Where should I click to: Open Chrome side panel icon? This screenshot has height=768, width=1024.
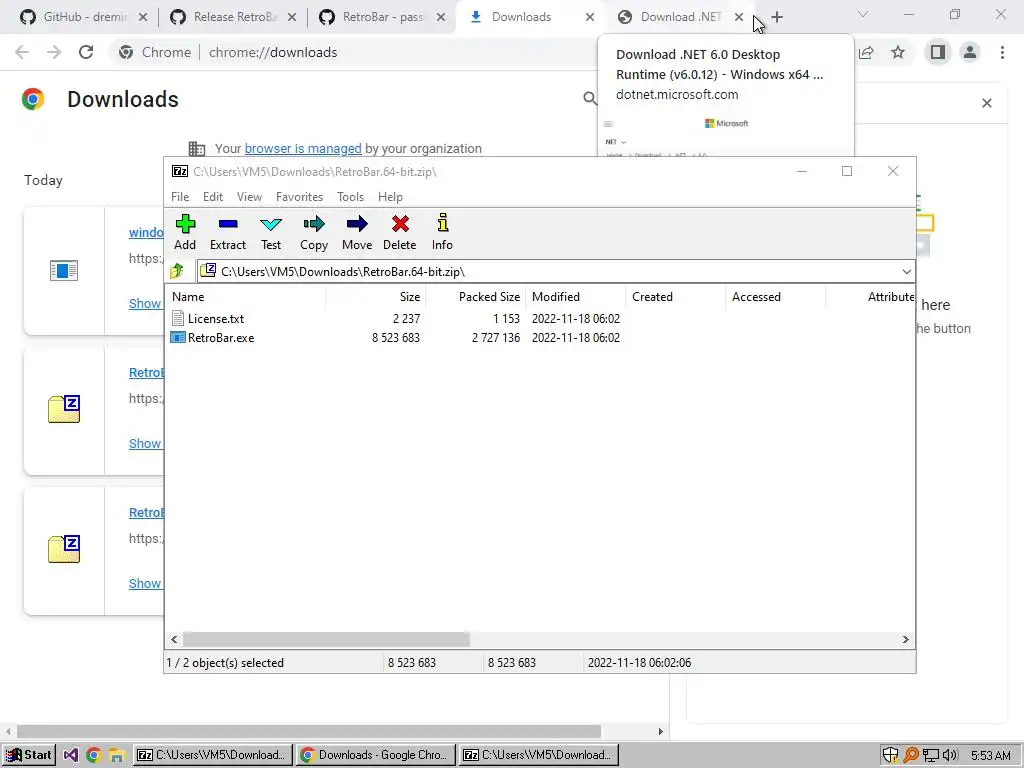coord(938,52)
